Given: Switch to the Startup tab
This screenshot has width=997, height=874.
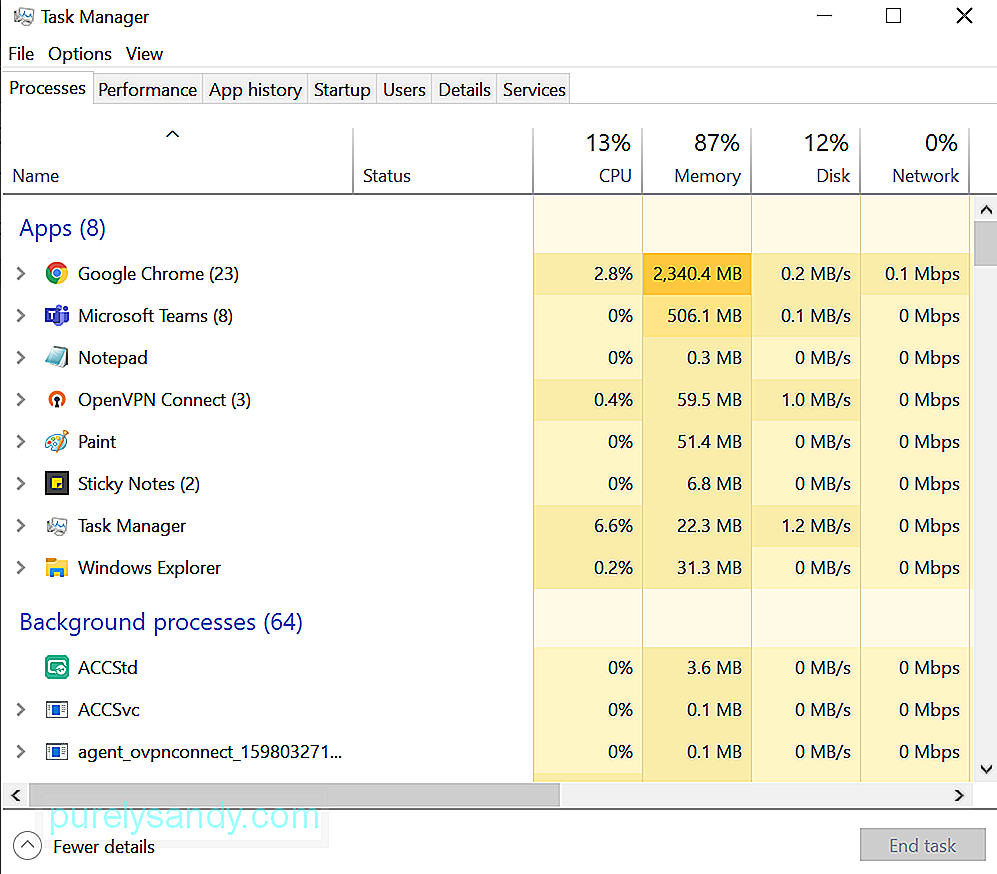Looking at the screenshot, I should (342, 90).
